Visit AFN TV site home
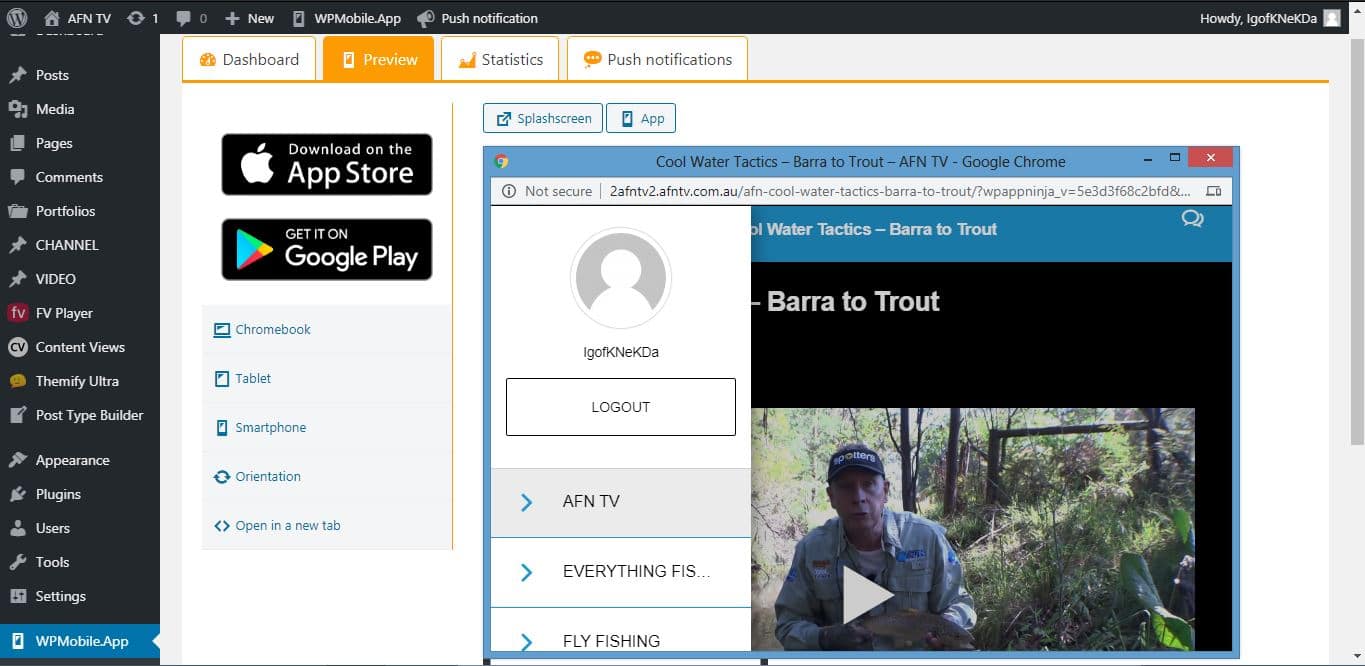The image size is (1365, 666). [78, 18]
